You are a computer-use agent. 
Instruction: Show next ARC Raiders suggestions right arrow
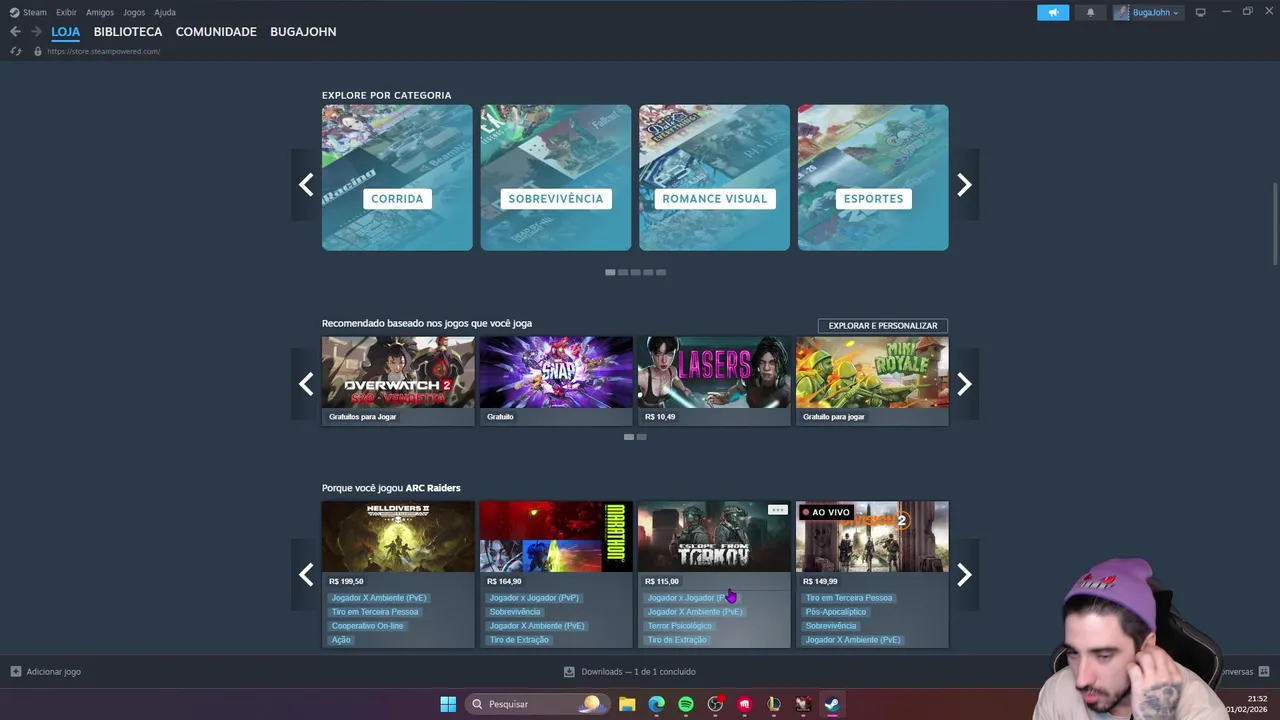964,575
